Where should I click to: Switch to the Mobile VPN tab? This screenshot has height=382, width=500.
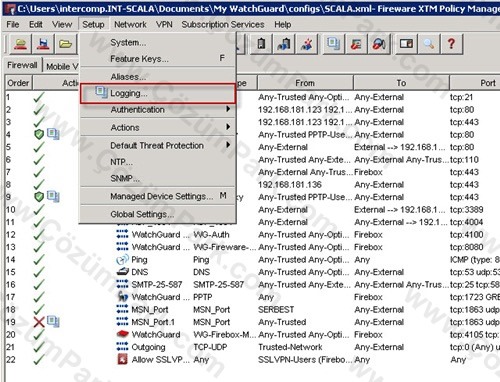click(x=61, y=66)
